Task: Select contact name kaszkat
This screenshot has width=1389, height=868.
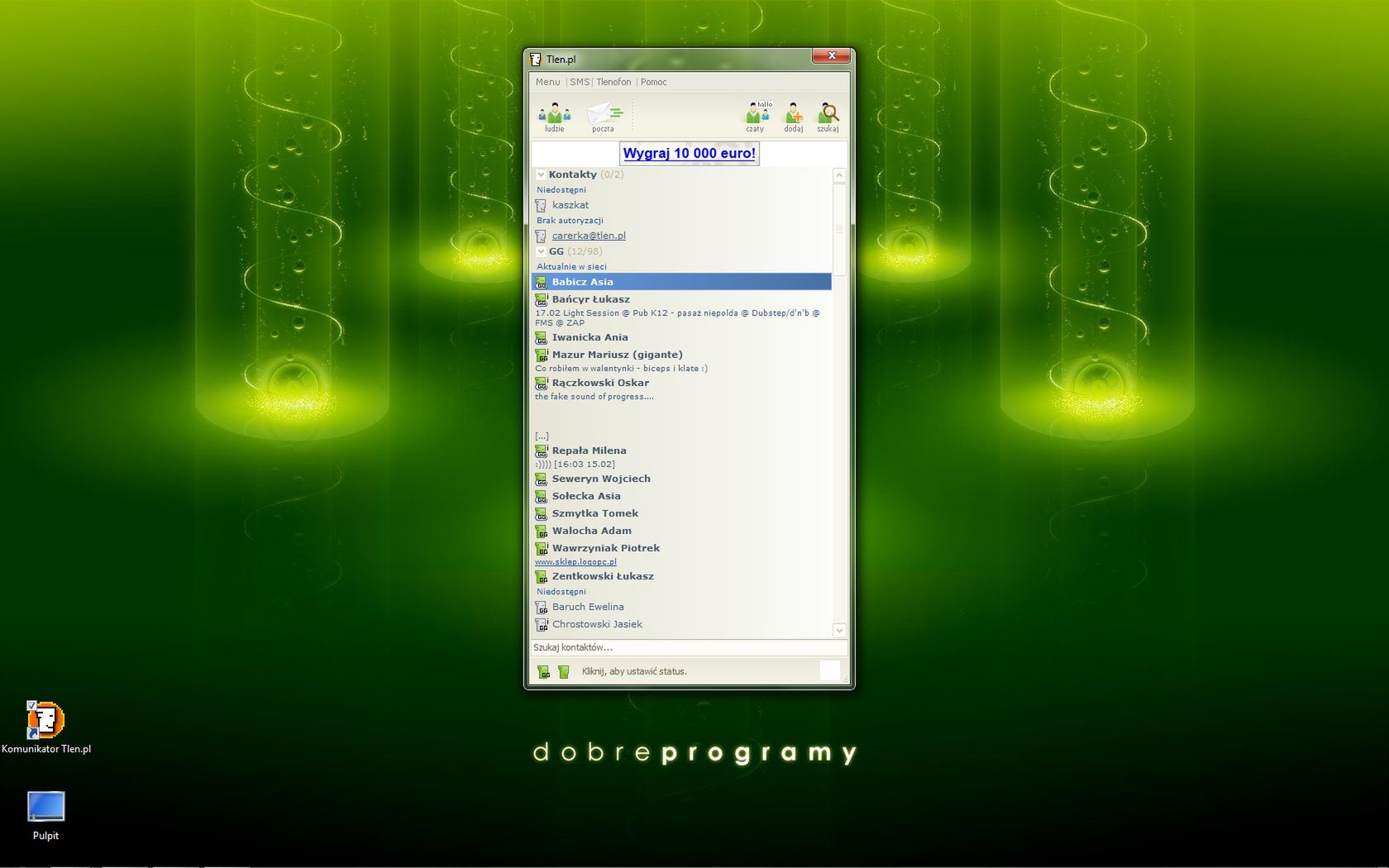Action: click(570, 205)
